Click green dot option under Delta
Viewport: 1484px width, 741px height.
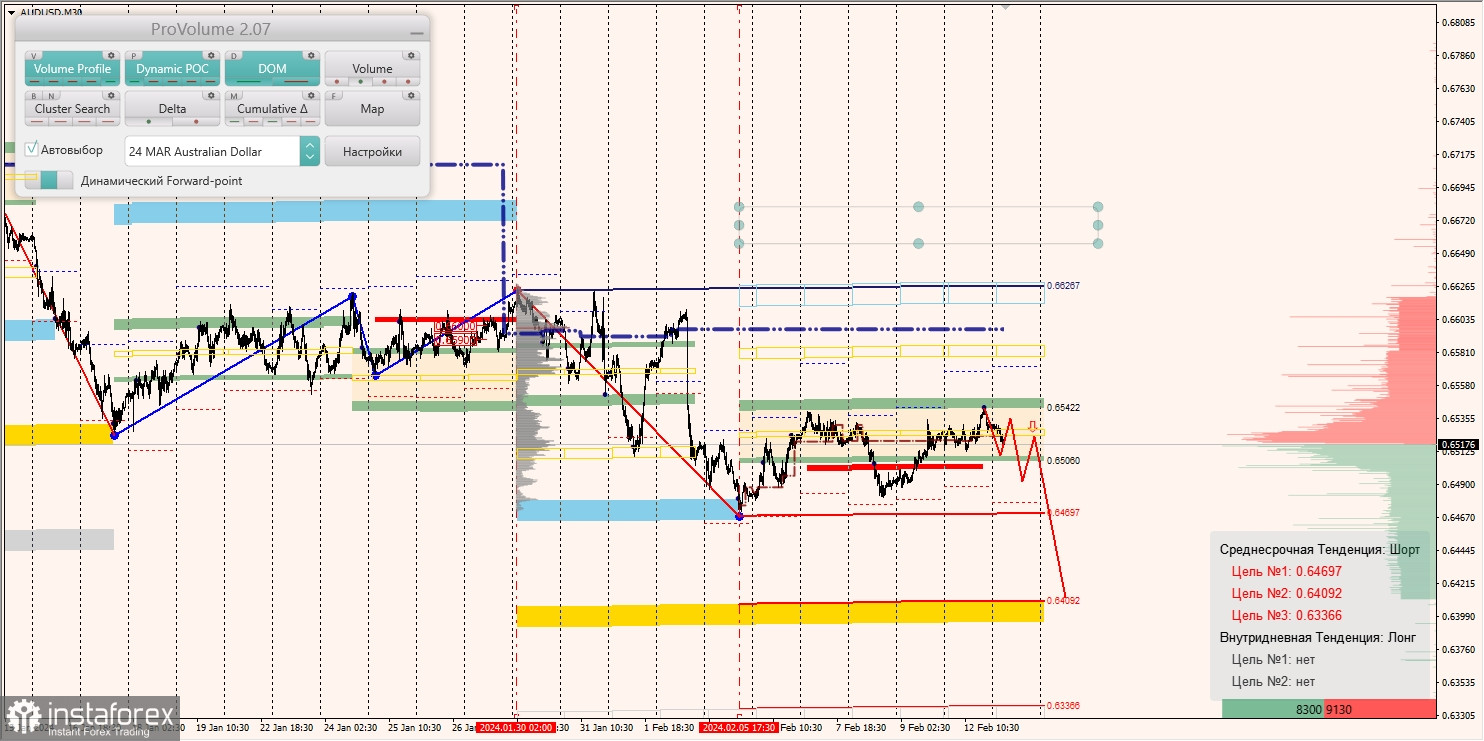pyautogui.click(x=149, y=121)
